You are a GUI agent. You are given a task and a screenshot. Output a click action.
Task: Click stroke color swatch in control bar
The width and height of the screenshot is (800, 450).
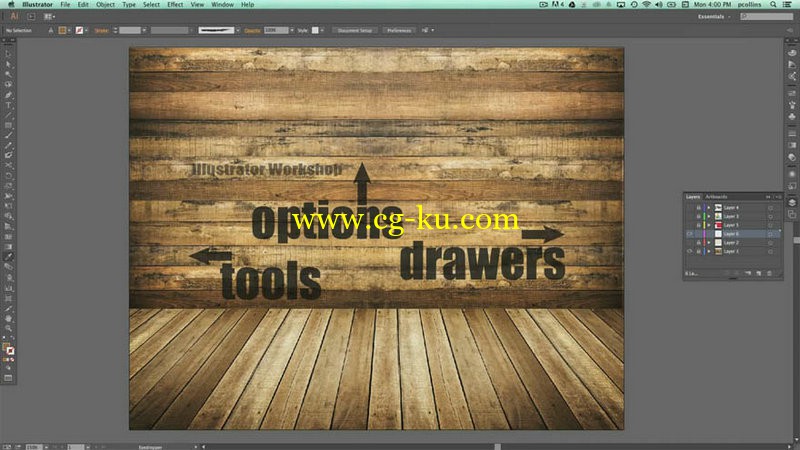(80, 30)
